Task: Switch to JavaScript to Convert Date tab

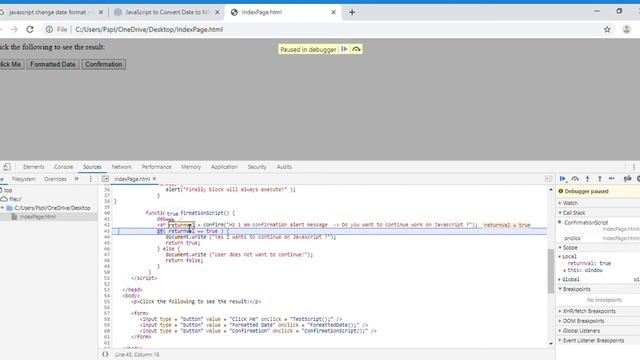Action: [167, 12]
